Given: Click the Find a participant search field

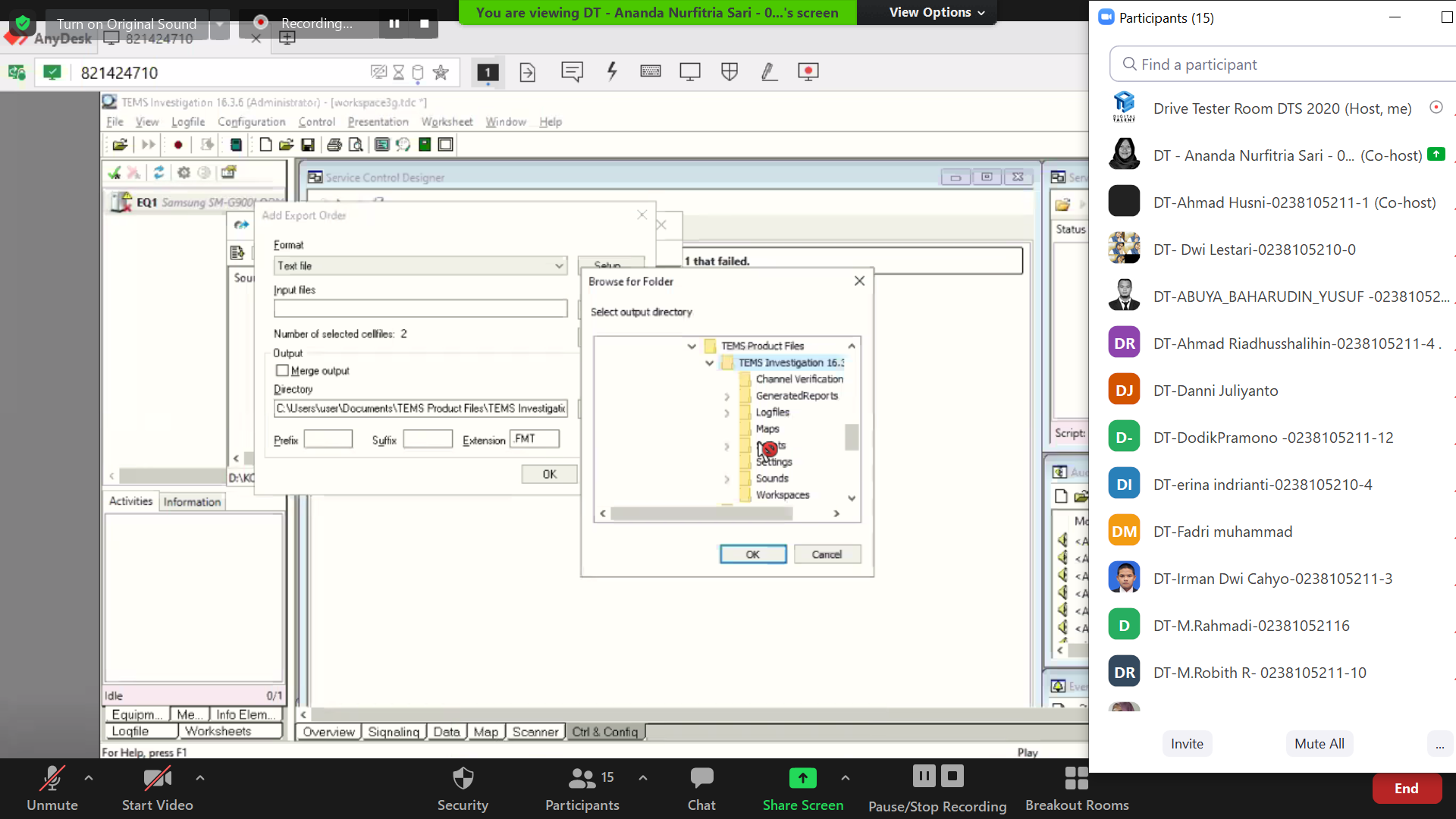Looking at the screenshot, I should [x=1282, y=64].
